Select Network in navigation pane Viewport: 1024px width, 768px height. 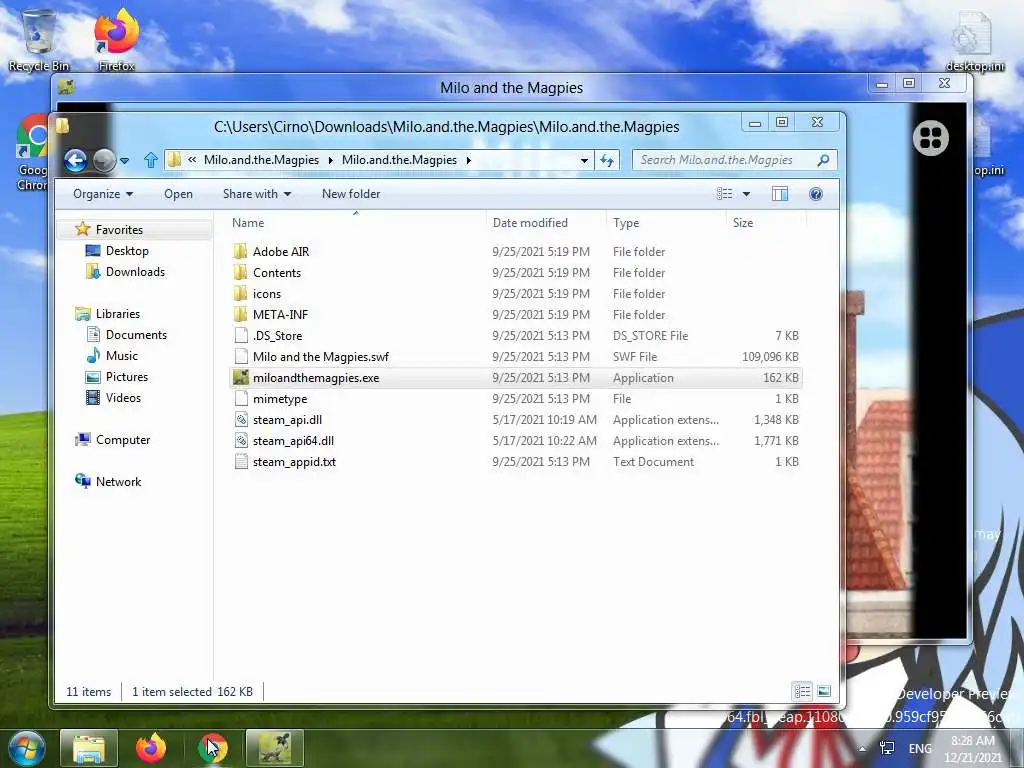coord(118,481)
